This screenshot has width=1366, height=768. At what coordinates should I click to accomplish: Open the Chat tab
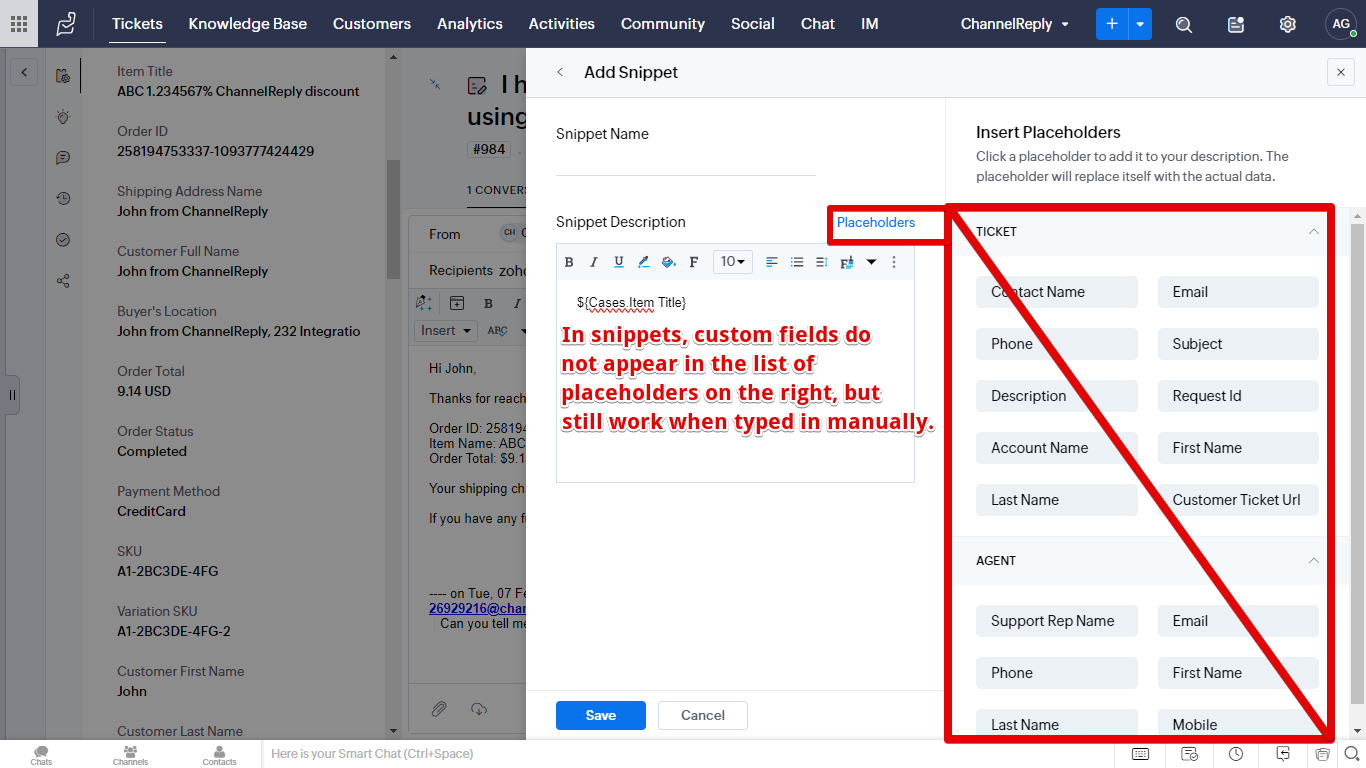818,24
